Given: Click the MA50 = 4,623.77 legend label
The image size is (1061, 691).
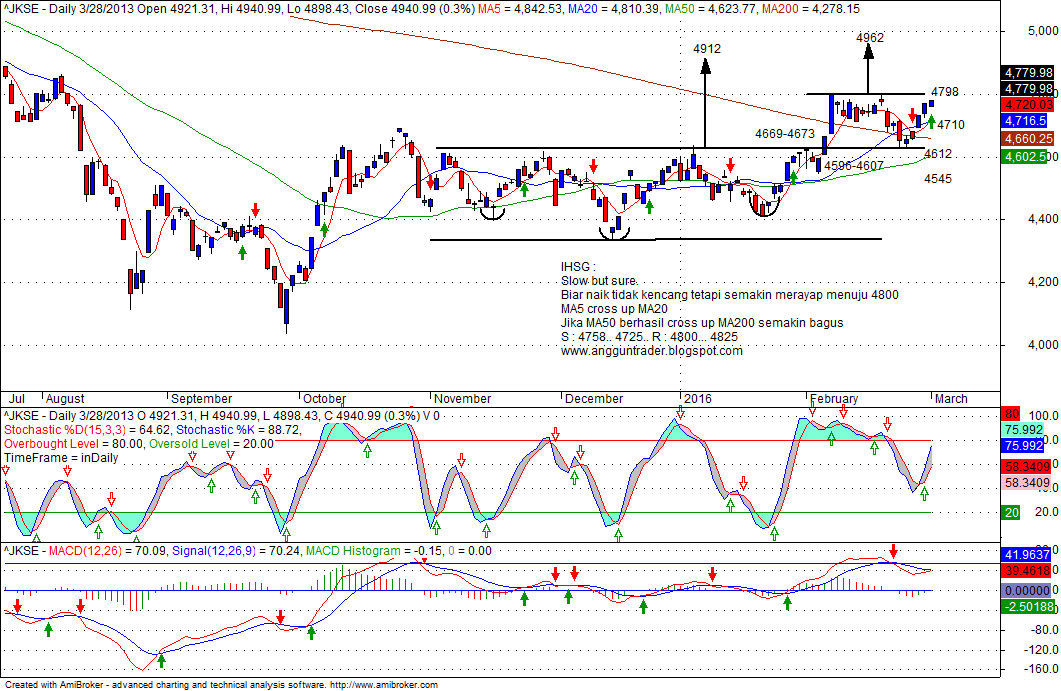Looking at the screenshot, I should [710, 9].
